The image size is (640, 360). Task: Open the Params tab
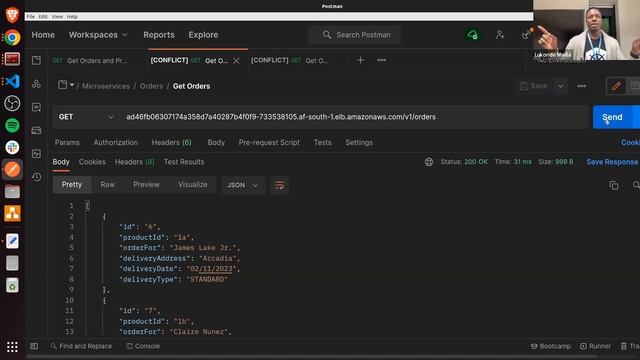(x=67, y=142)
